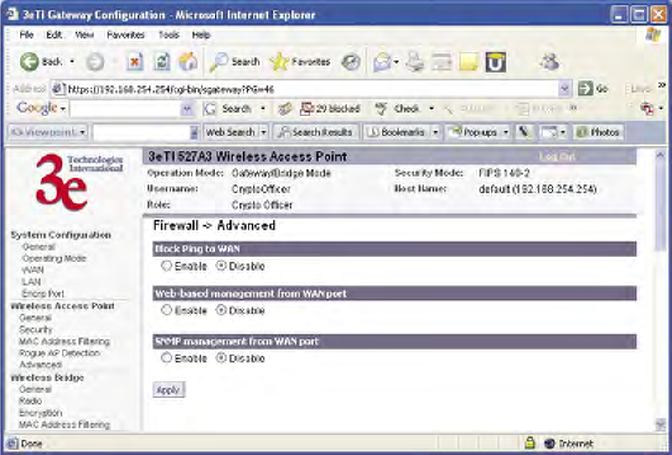This screenshot has width=672, height=455.
Task: Click the Viewpoint toolbar search field
Action: point(142,132)
